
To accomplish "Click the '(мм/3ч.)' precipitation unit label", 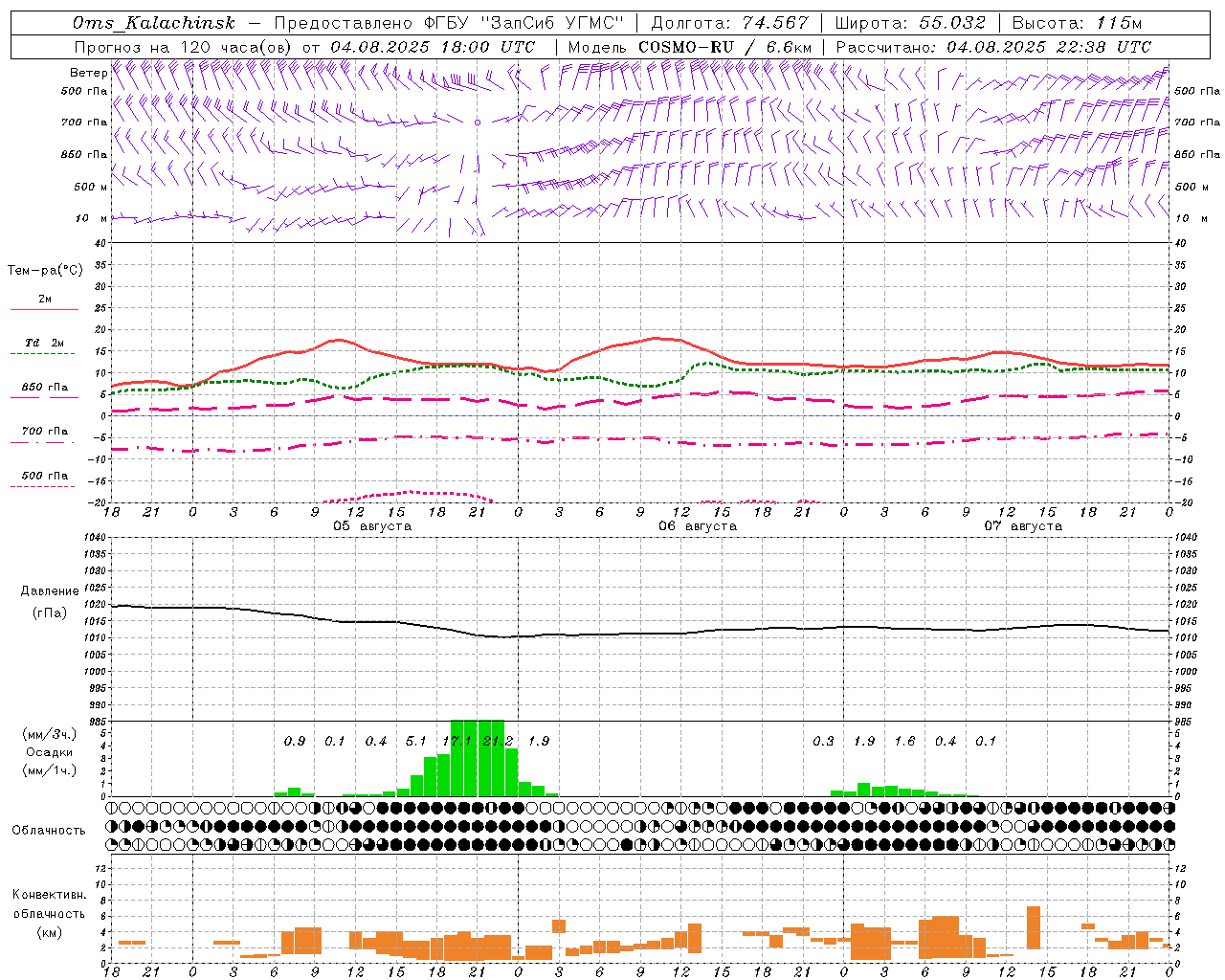I will 50,735.
